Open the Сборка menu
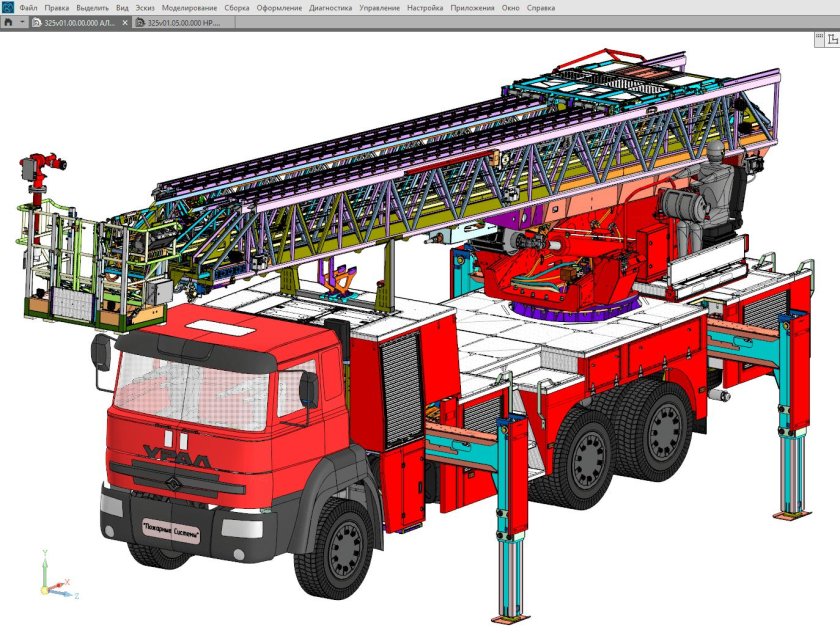The width and height of the screenshot is (840, 633). tap(237, 7)
